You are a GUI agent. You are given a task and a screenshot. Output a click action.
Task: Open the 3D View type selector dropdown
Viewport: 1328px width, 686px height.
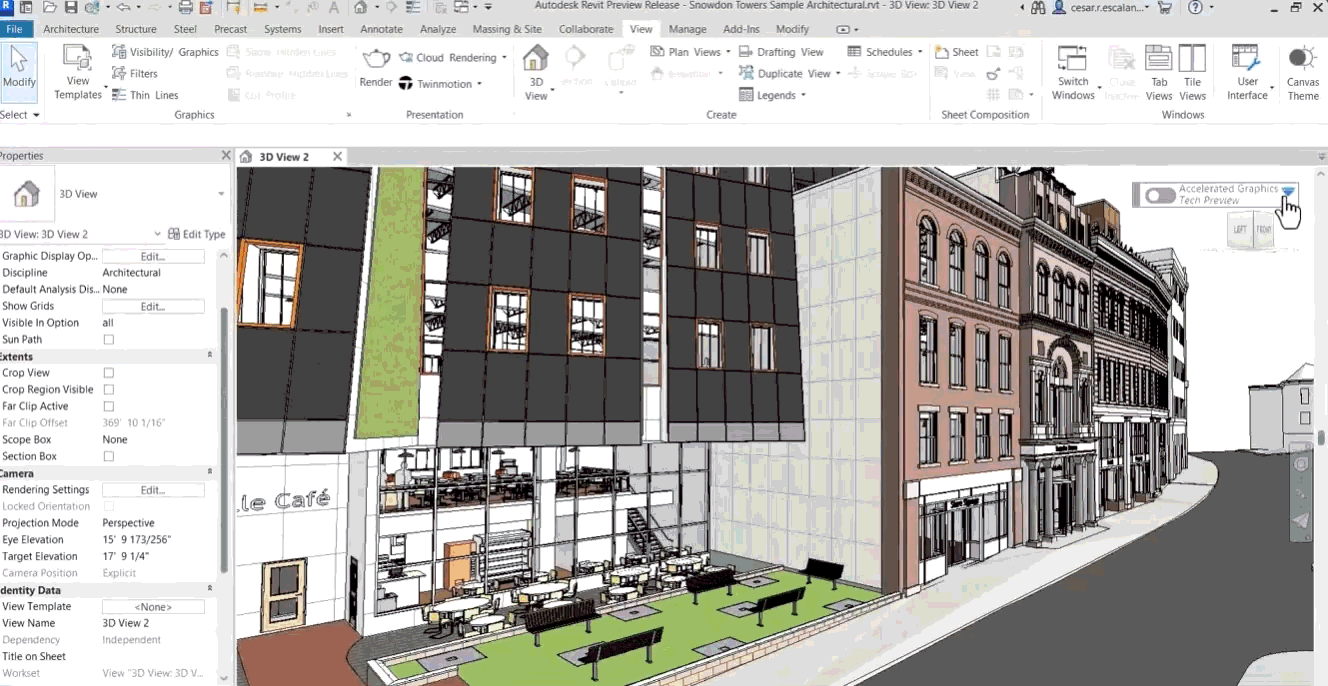pyautogui.click(x=220, y=194)
